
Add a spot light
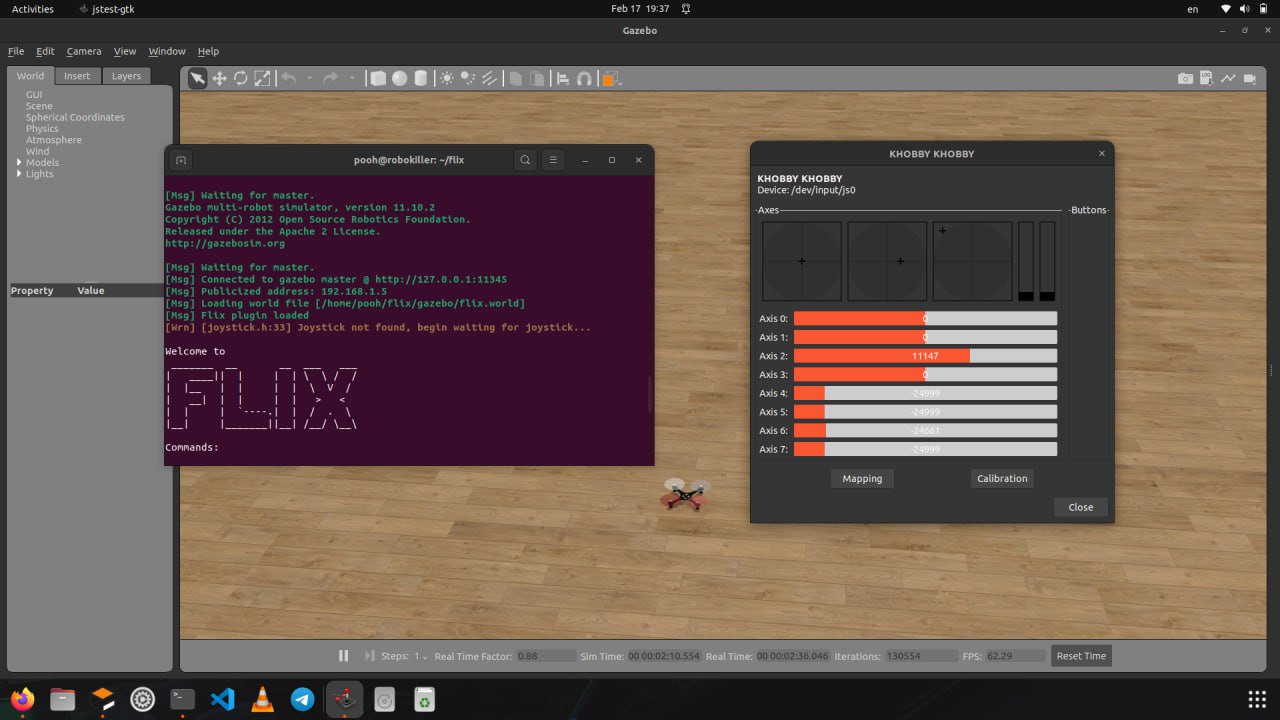pyautogui.click(x=467, y=78)
